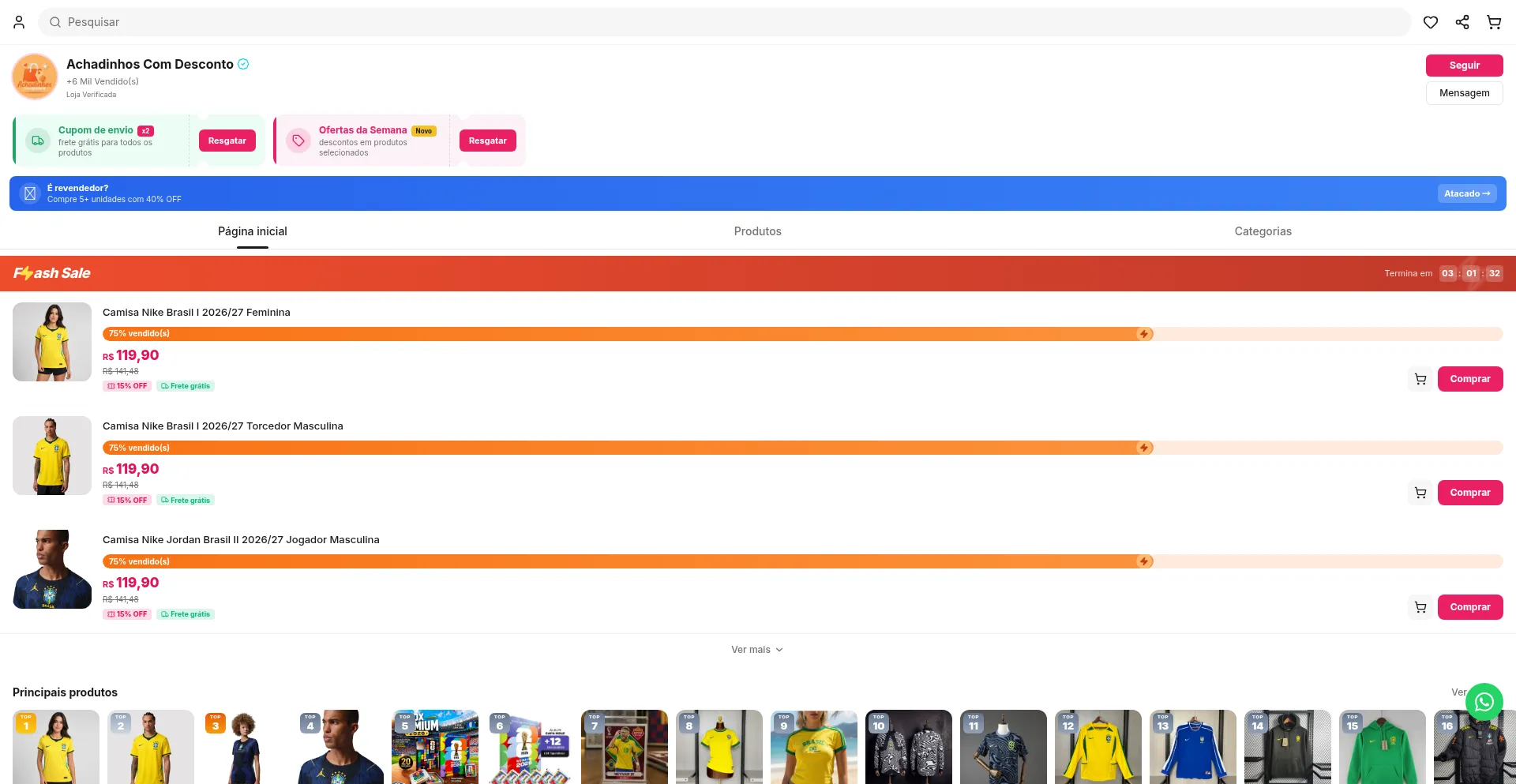
Task: Open WhatsApp chat floating button
Action: [1484, 702]
